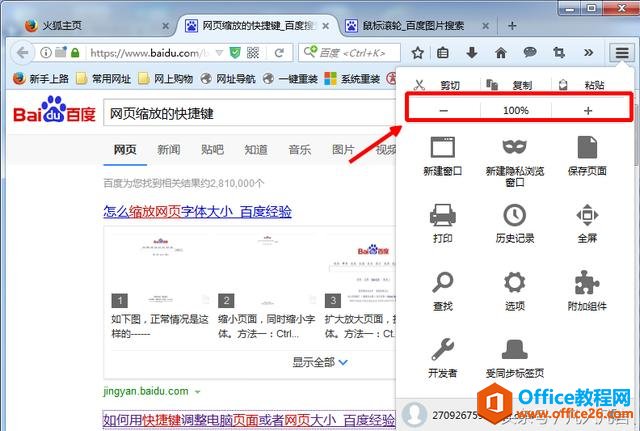The width and height of the screenshot is (640, 431).
Task: Click 新建隐私浏览窗口 private mask icon
Action: tap(514, 147)
